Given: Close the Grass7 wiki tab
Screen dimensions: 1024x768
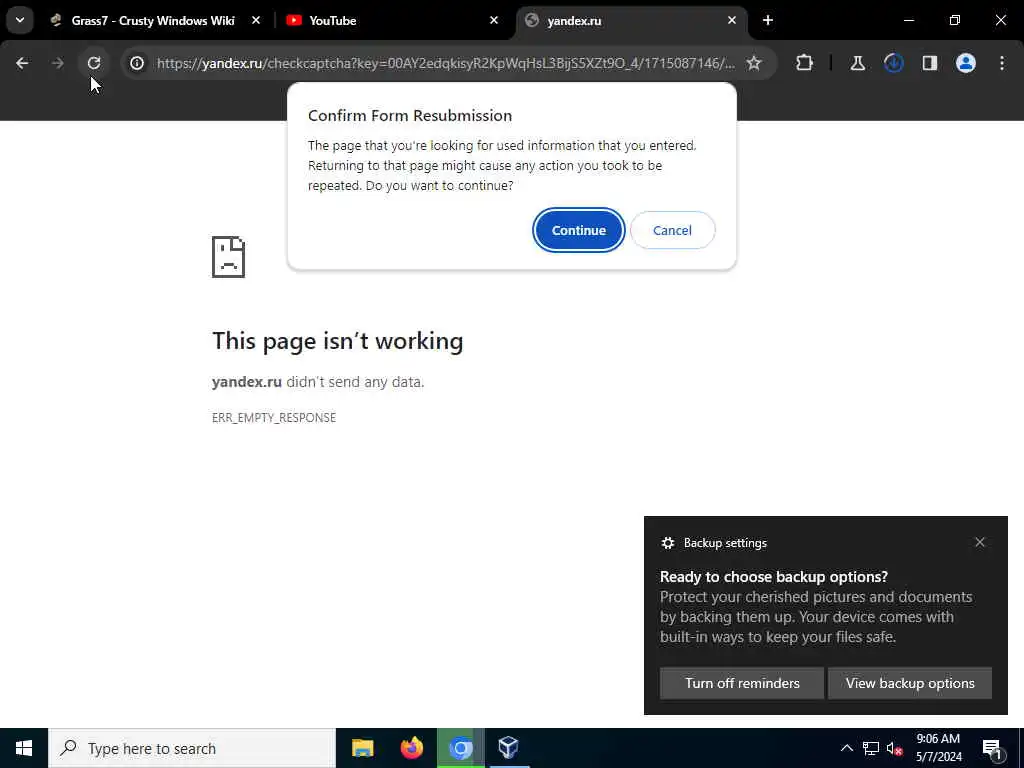Looking at the screenshot, I should [256, 21].
